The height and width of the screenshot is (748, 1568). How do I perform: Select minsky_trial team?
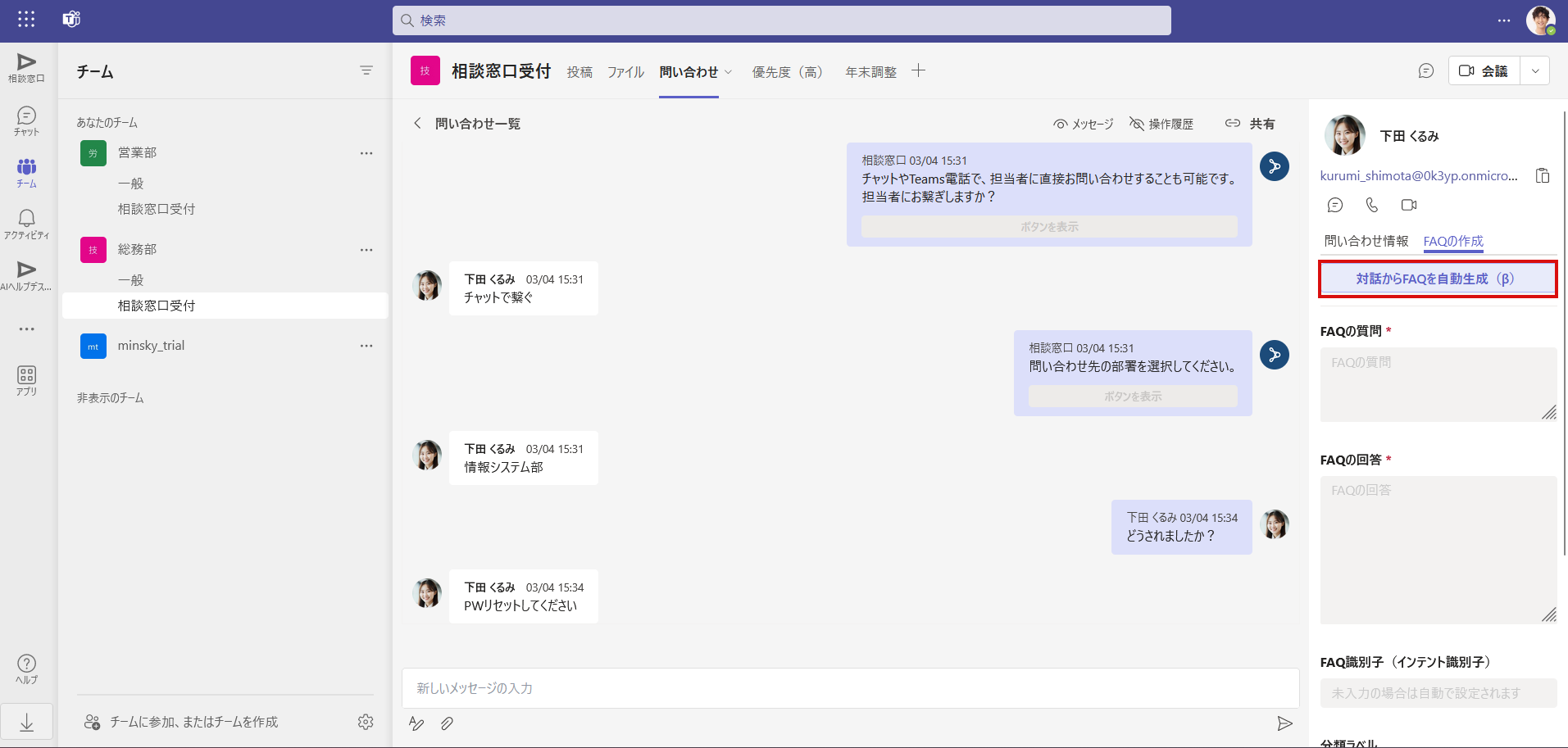tap(151, 346)
